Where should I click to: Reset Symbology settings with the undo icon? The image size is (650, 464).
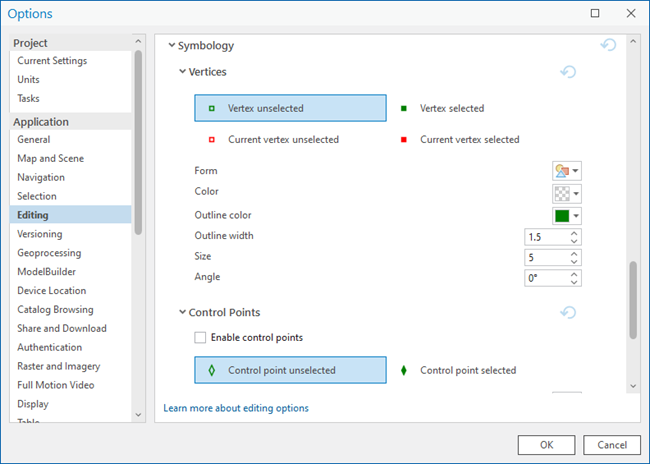[608, 45]
